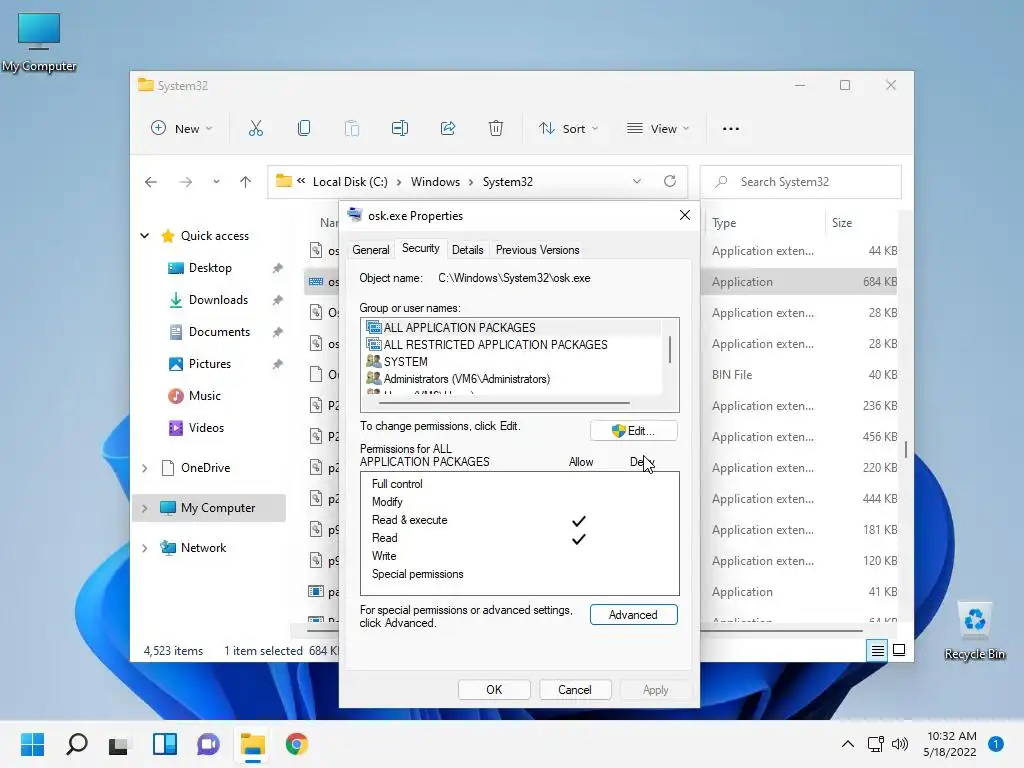
Task: Open the New dropdown menu
Action: point(182,129)
